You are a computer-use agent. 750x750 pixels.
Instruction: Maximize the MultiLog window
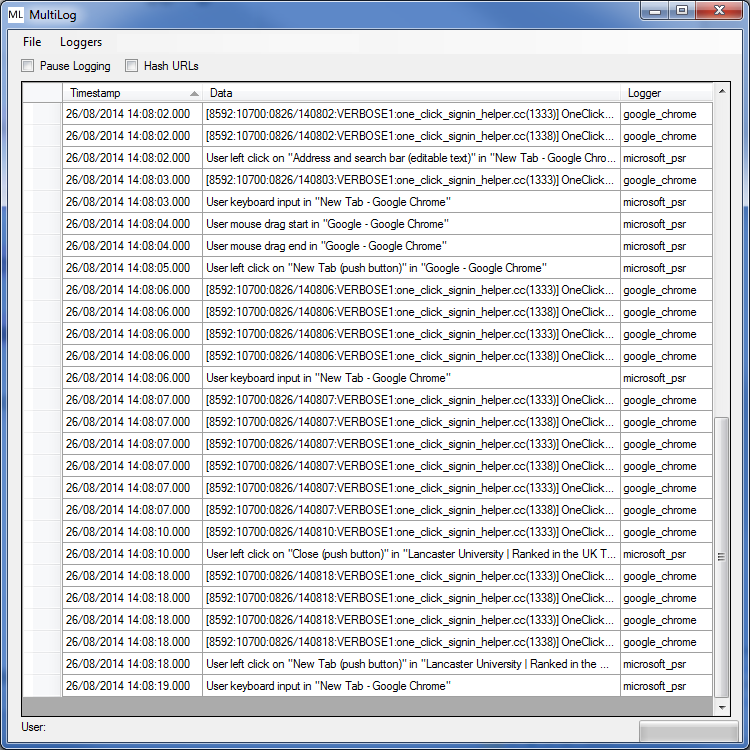click(682, 11)
